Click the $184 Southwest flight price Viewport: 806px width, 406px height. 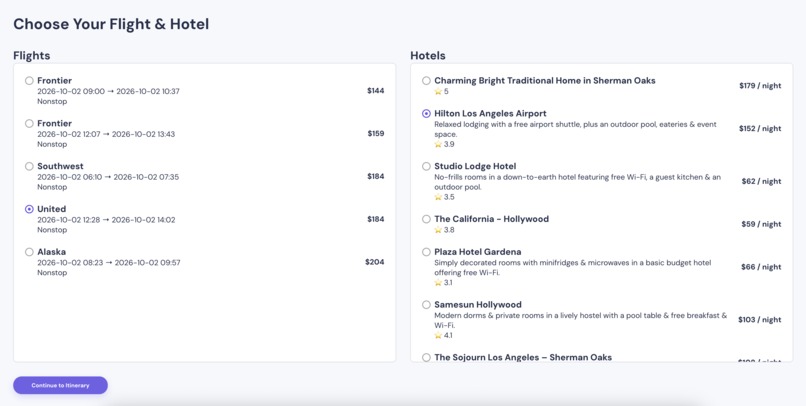pos(376,176)
